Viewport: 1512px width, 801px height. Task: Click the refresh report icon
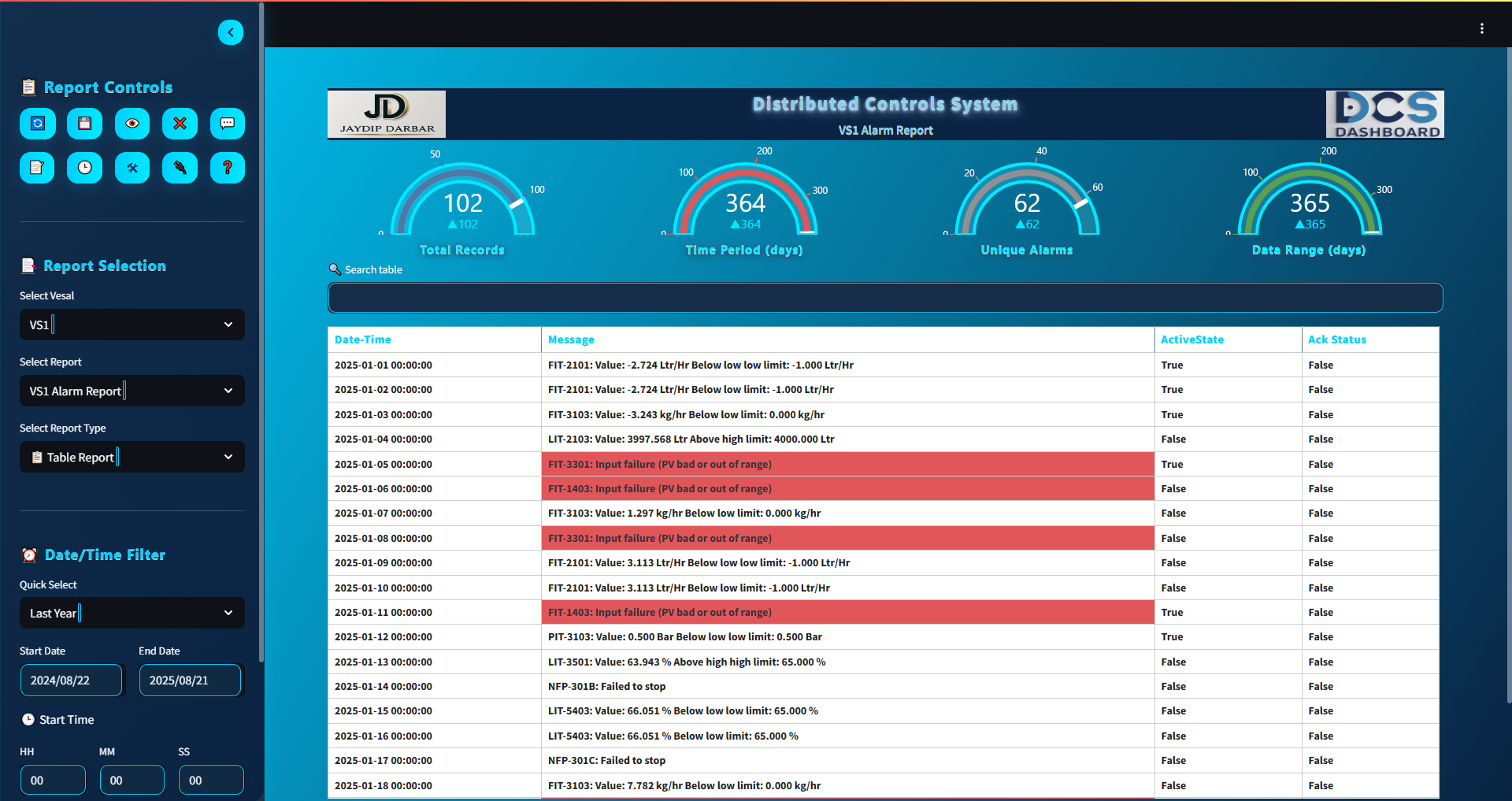37,124
